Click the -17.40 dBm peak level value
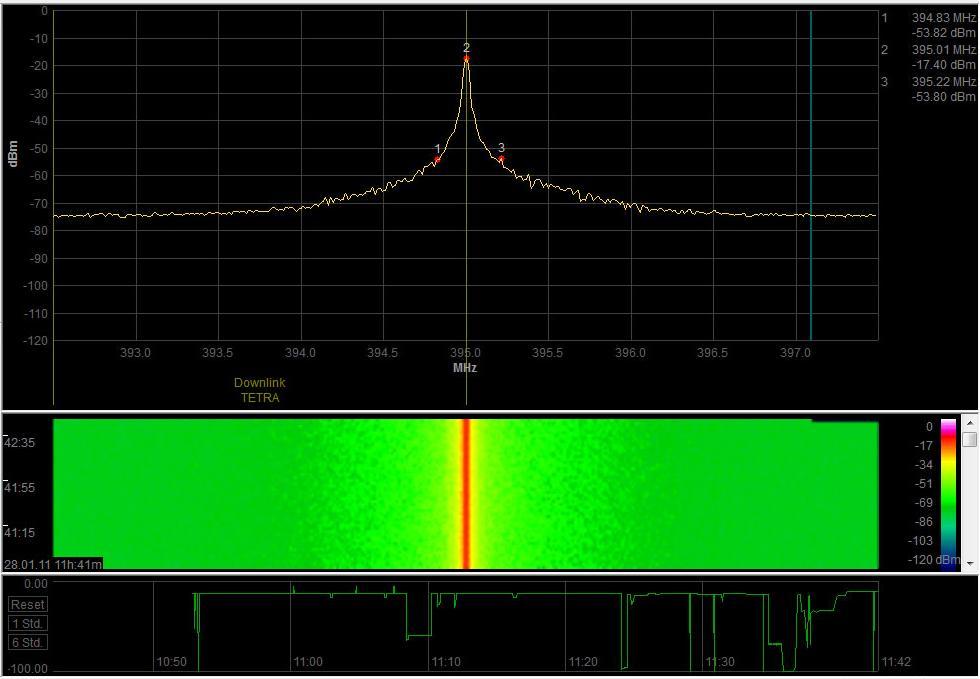 click(x=943, y=65)
